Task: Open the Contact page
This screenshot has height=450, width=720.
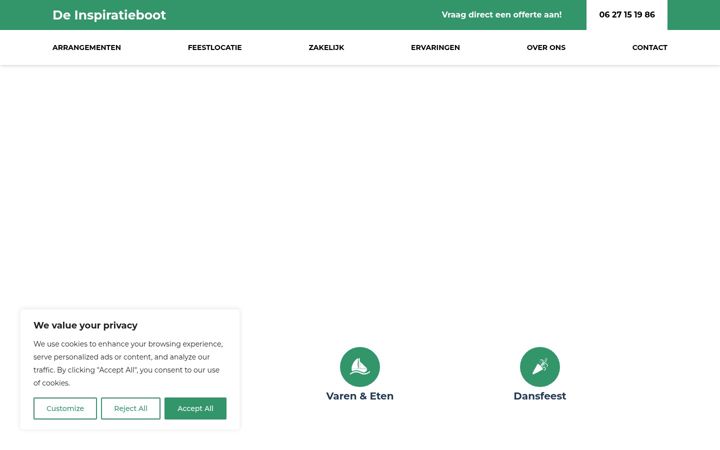Action: pos(650,47)
